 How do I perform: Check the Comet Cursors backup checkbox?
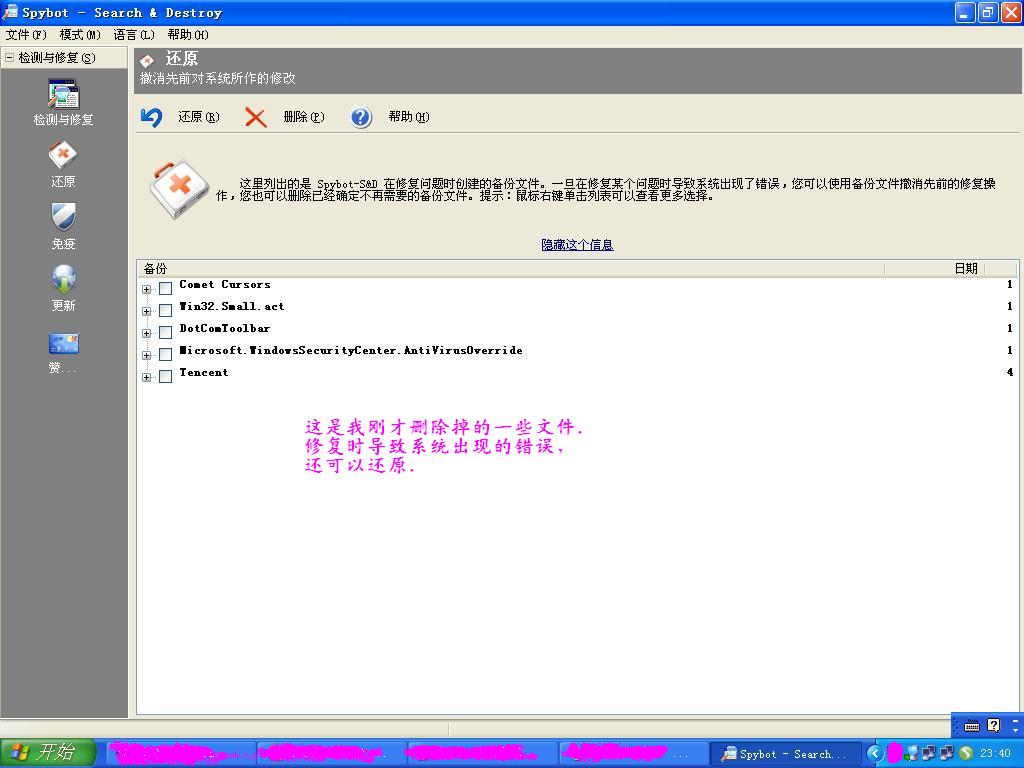click(166, 288)
